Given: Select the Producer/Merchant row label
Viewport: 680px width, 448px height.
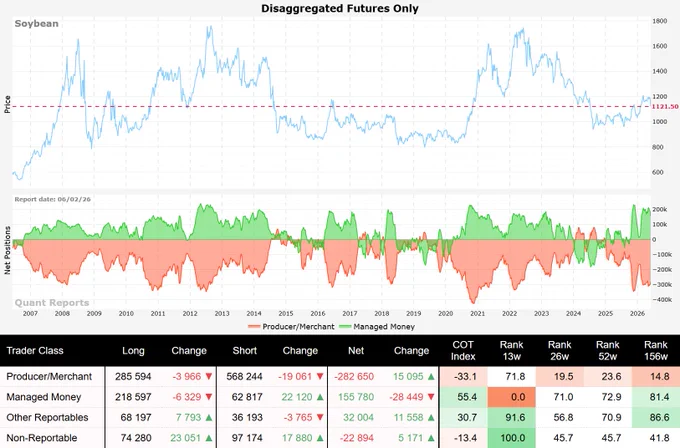Looking at the screenshot, I should 49,376.
